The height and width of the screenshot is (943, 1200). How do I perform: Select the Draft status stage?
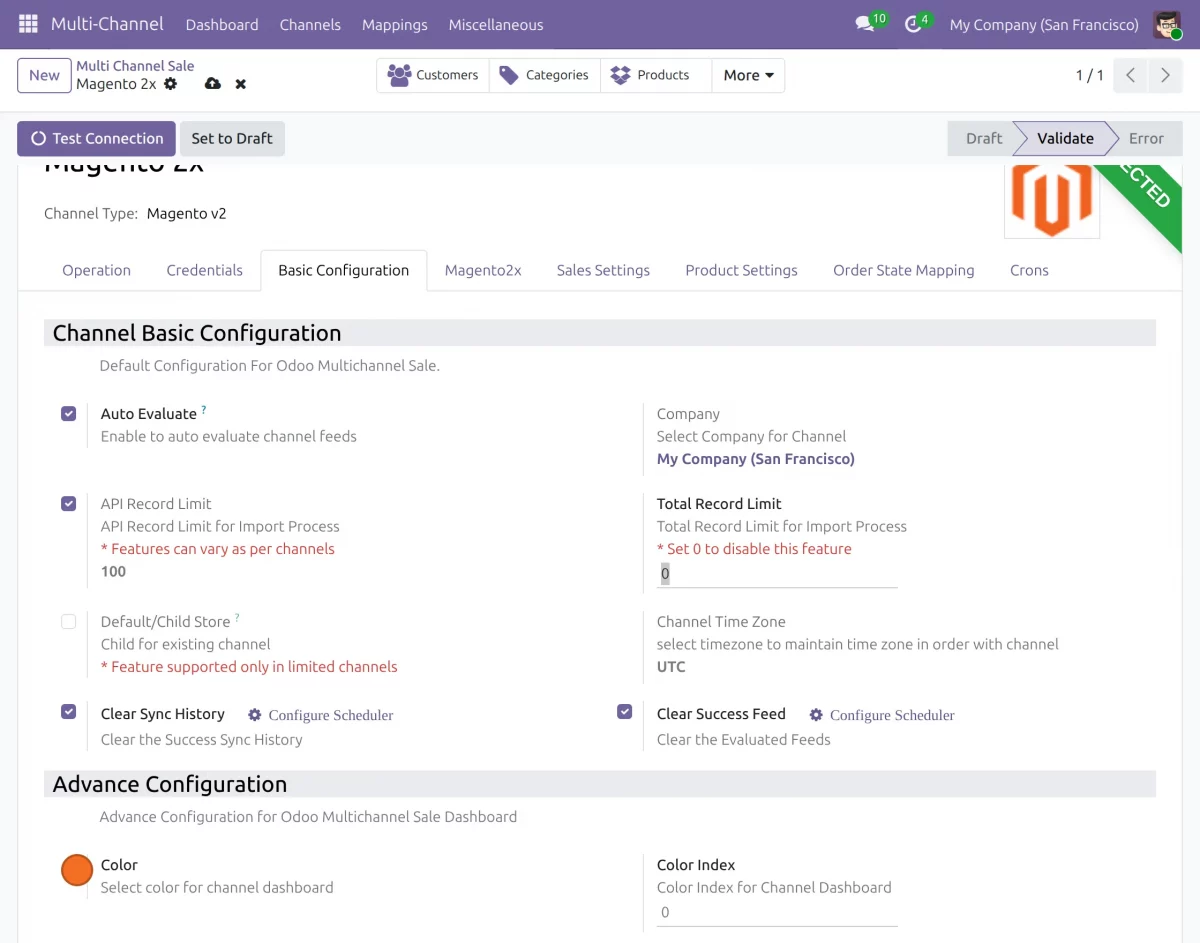point(983,138)
